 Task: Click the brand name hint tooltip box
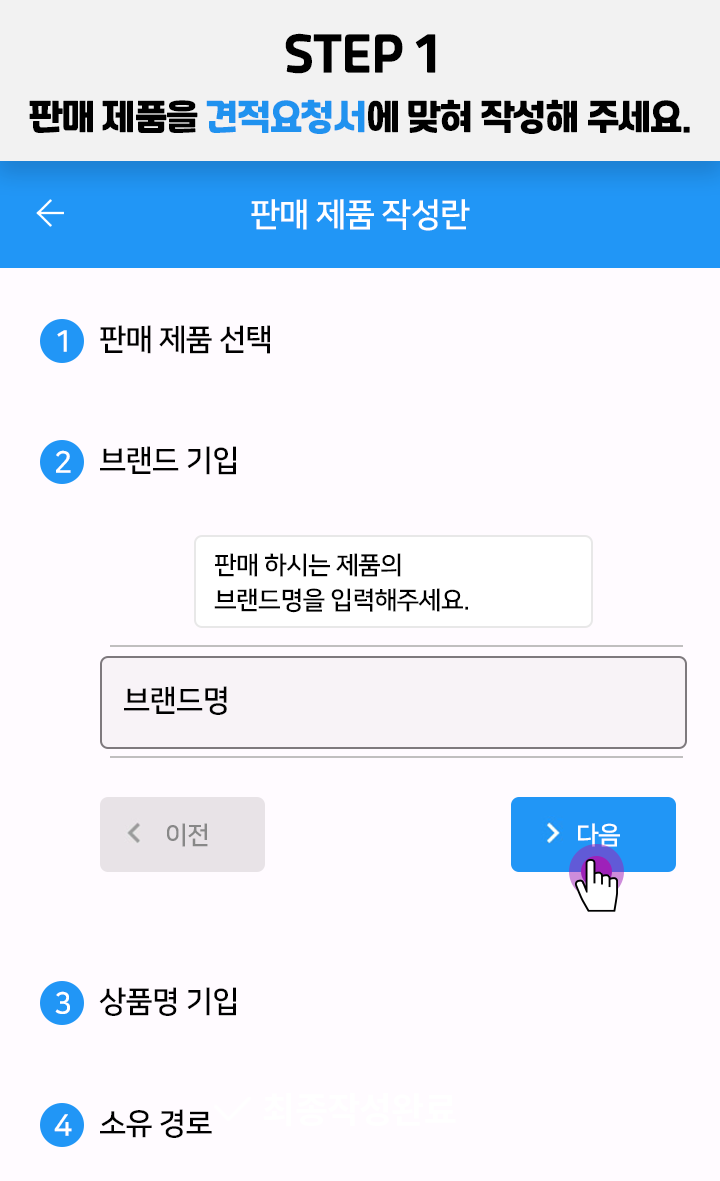(x=393, y=582)
